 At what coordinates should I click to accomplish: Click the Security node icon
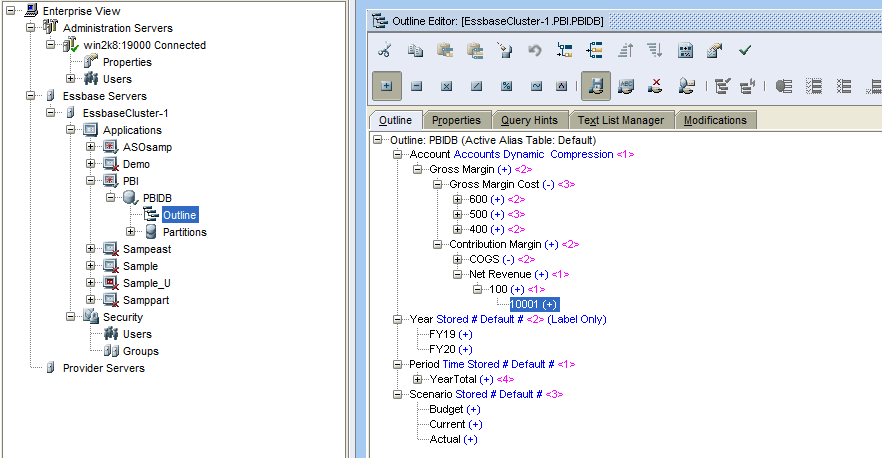click(91, 316)
